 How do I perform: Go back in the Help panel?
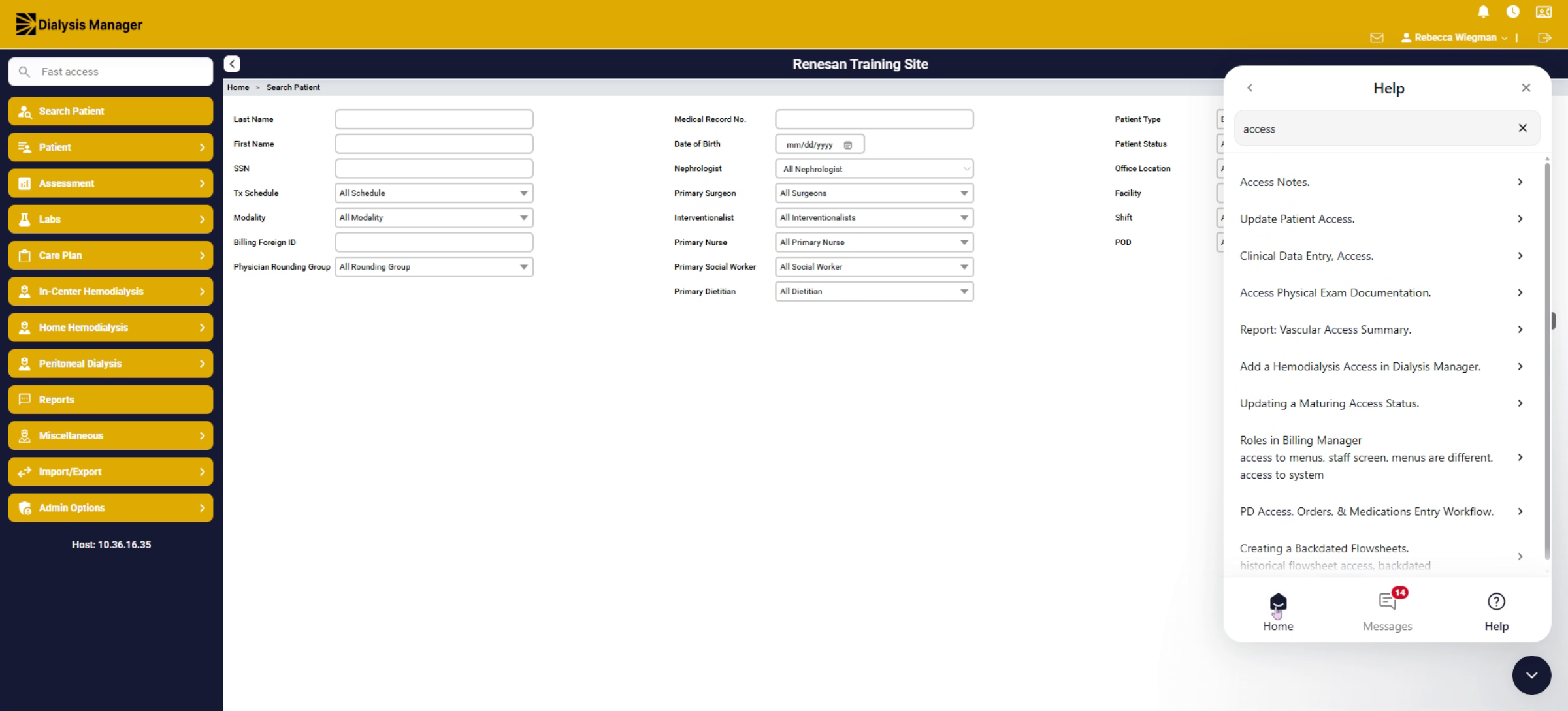1249,87
